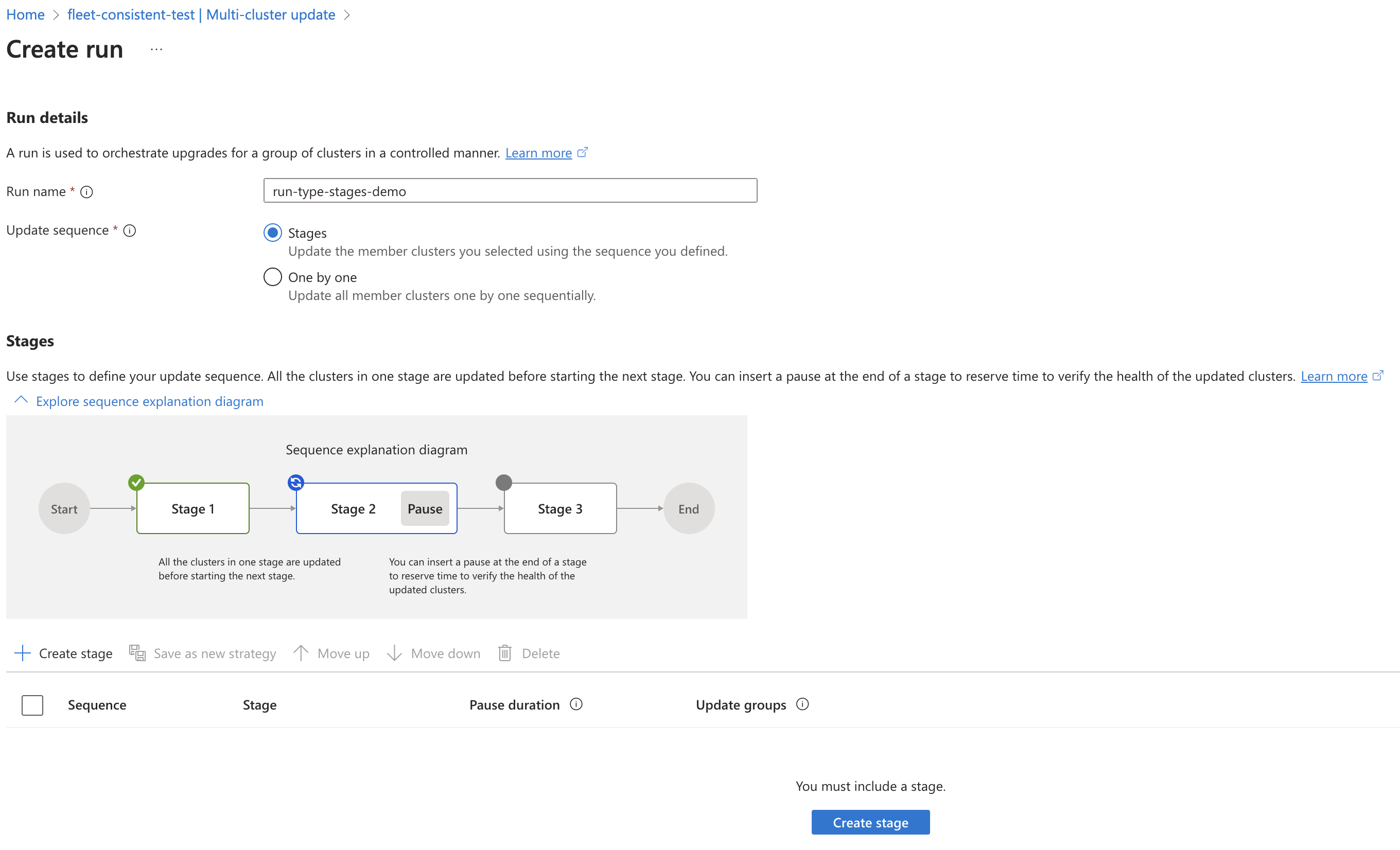This screenshot has width=1400, height=850.
Task: Toggle the sequence checkbox in table header
Action: click(x=32, y=704)
